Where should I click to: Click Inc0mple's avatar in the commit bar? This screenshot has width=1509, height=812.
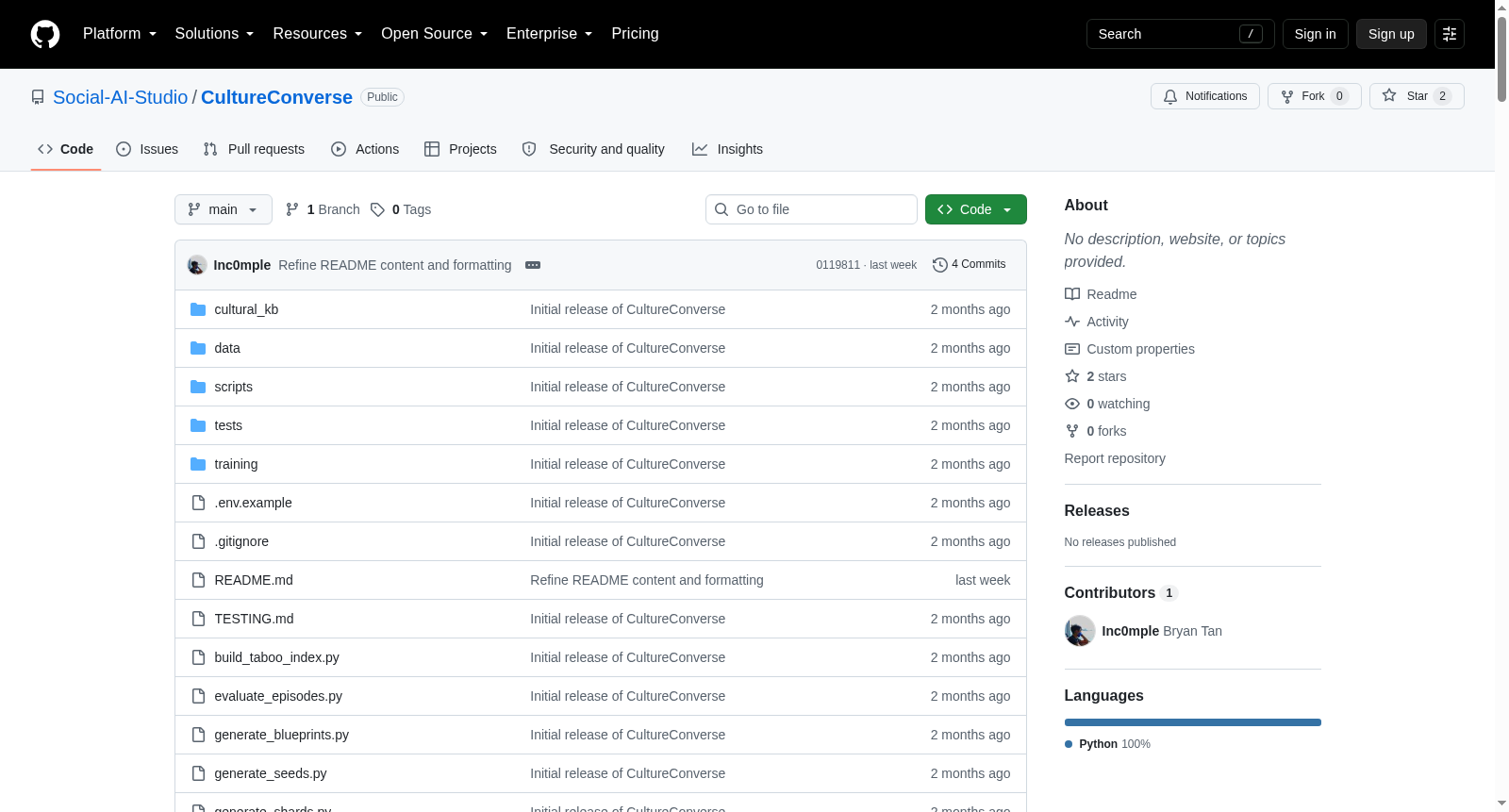(x=197, y=265)
